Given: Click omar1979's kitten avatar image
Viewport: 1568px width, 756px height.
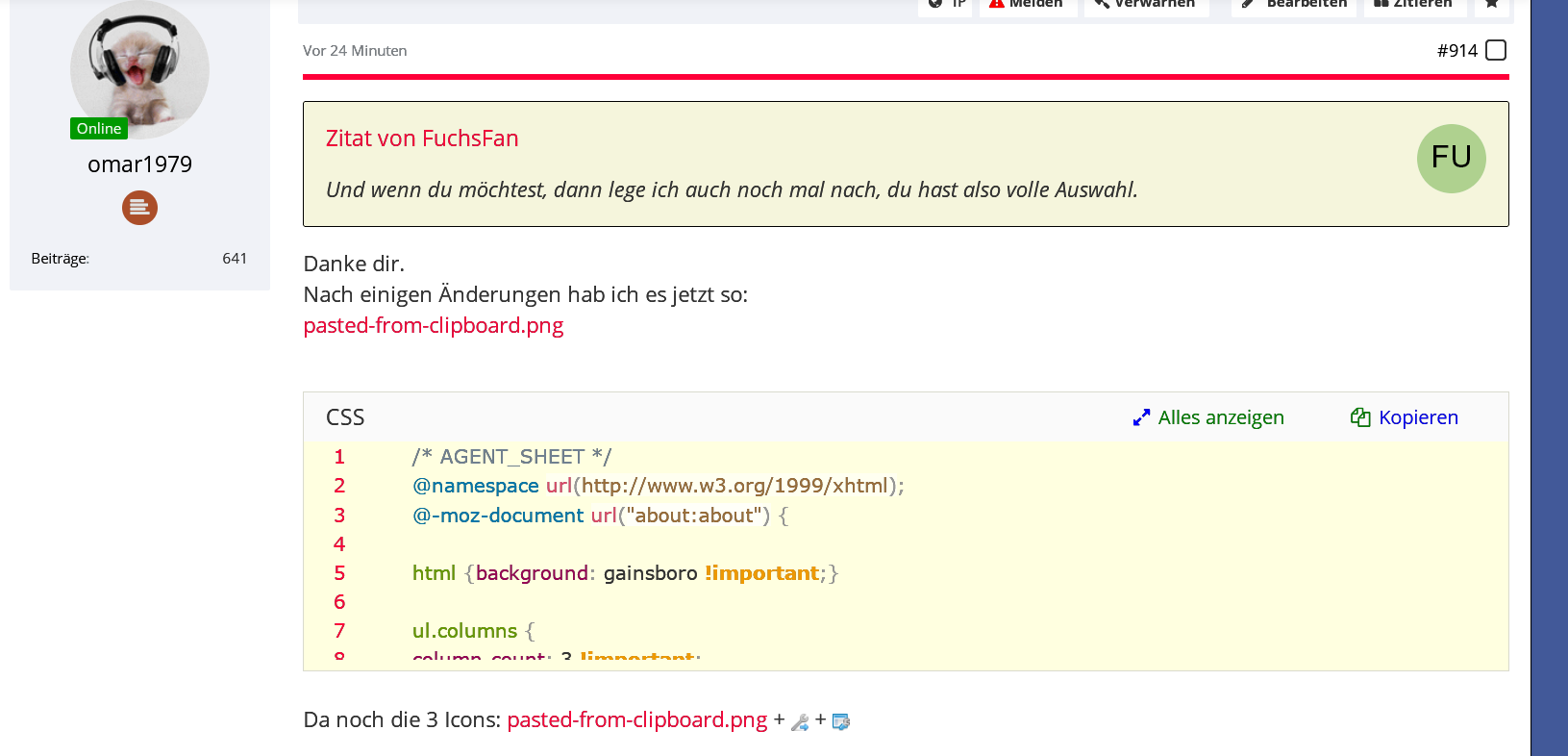Looking at the screenshot, I should click(x=139, y=69).
